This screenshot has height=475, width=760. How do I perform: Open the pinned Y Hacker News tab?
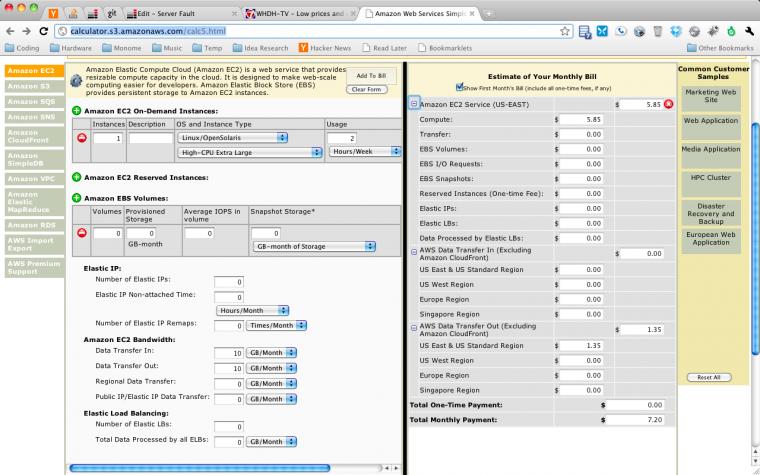point(53,14)
